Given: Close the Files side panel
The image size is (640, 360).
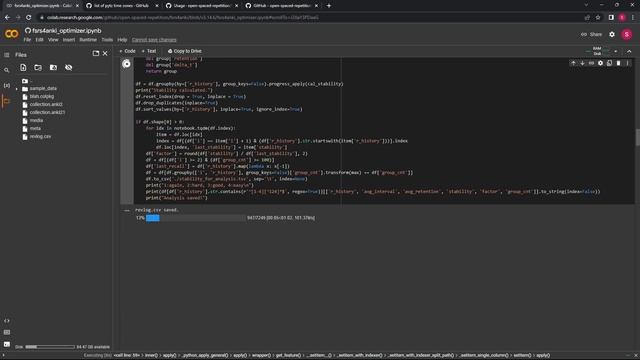Looking at the screenshot, I should (105, 53).
